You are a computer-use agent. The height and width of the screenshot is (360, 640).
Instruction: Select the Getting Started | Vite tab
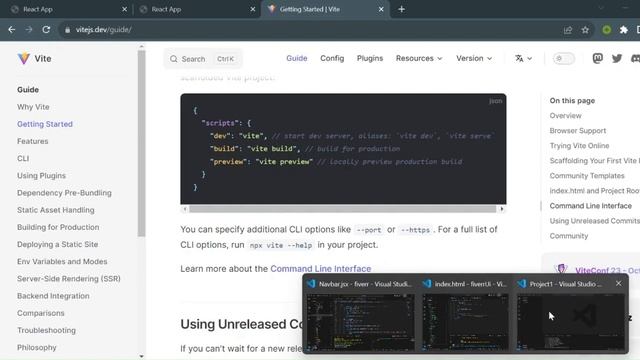coord(326,9)
